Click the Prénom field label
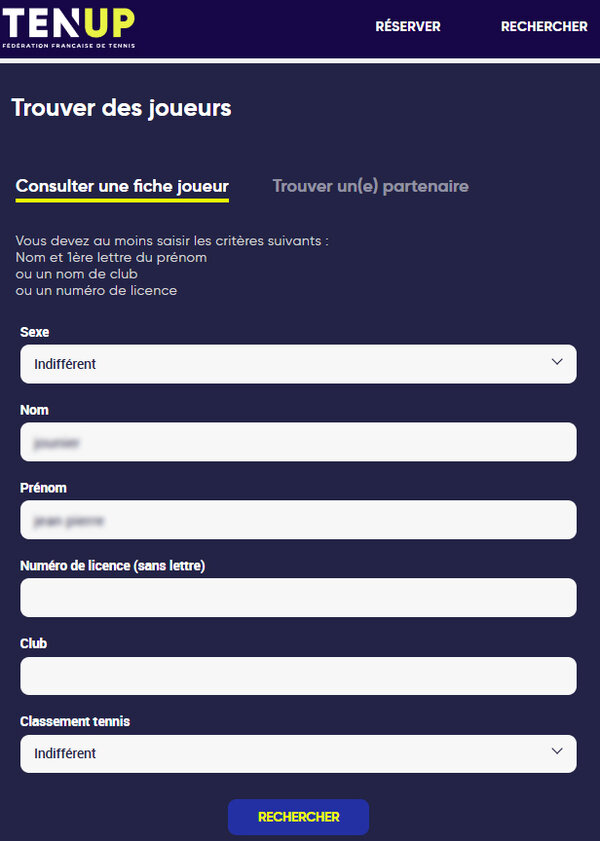This screenshot has width=600, height=841. 42,488
